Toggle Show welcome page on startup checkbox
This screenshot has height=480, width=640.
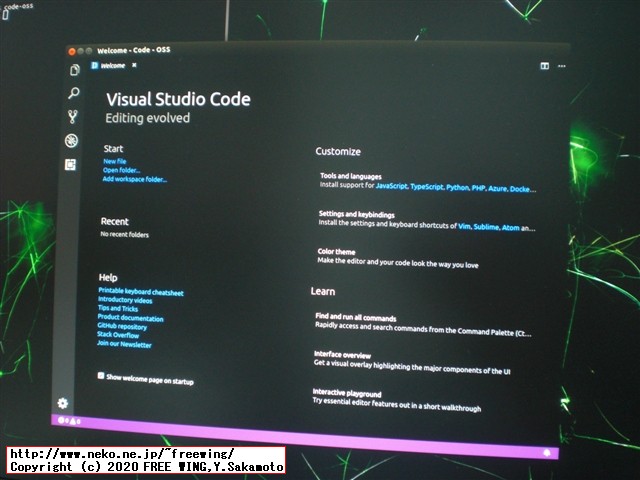click(101, 376)
